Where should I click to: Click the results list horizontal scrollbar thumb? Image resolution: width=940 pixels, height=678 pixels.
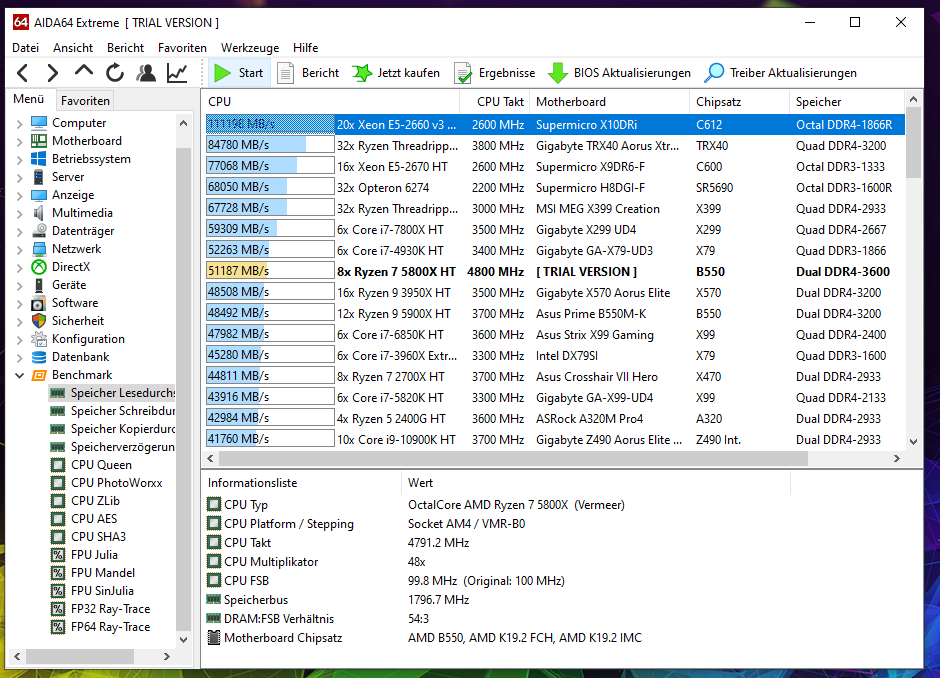[x=513, y=459]
